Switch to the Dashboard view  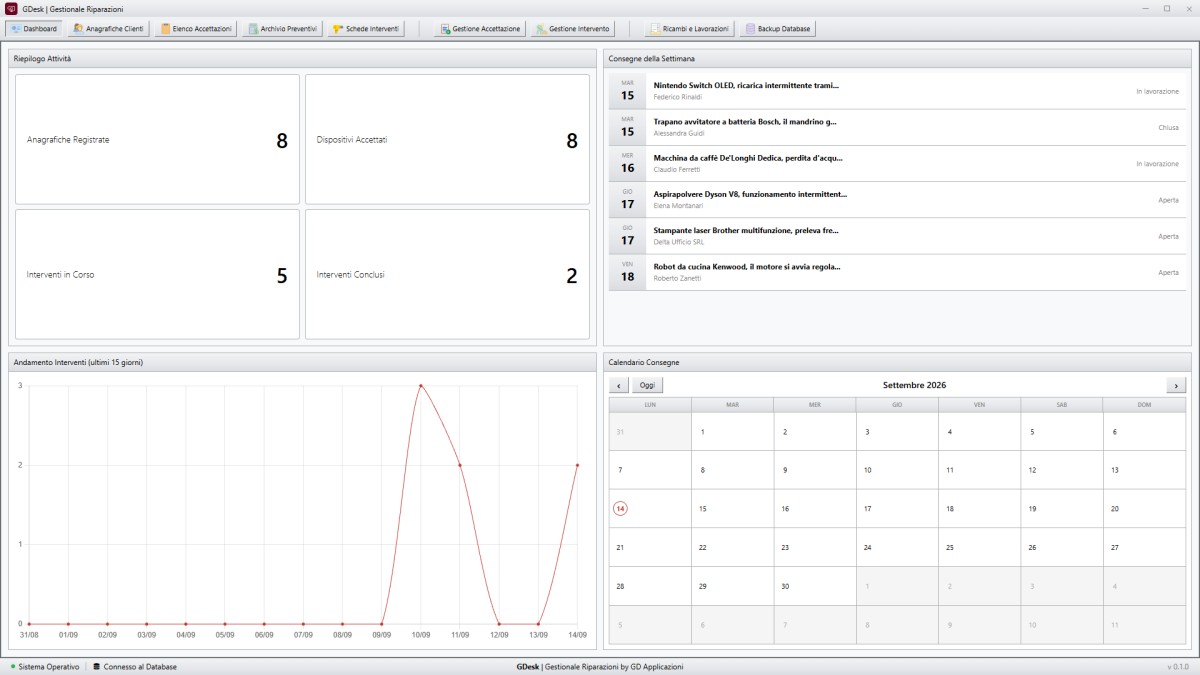(x=34, y=29)
